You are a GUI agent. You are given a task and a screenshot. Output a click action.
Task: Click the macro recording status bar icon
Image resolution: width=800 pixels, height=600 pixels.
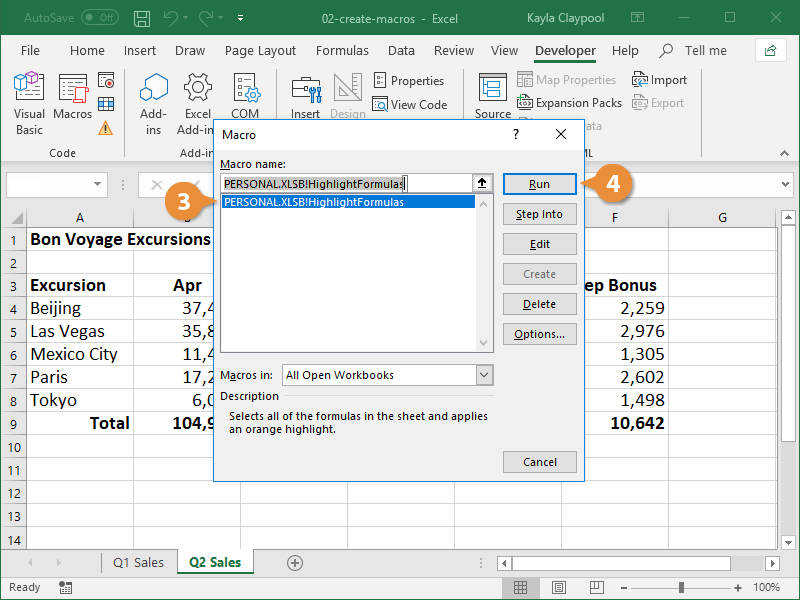65,587
